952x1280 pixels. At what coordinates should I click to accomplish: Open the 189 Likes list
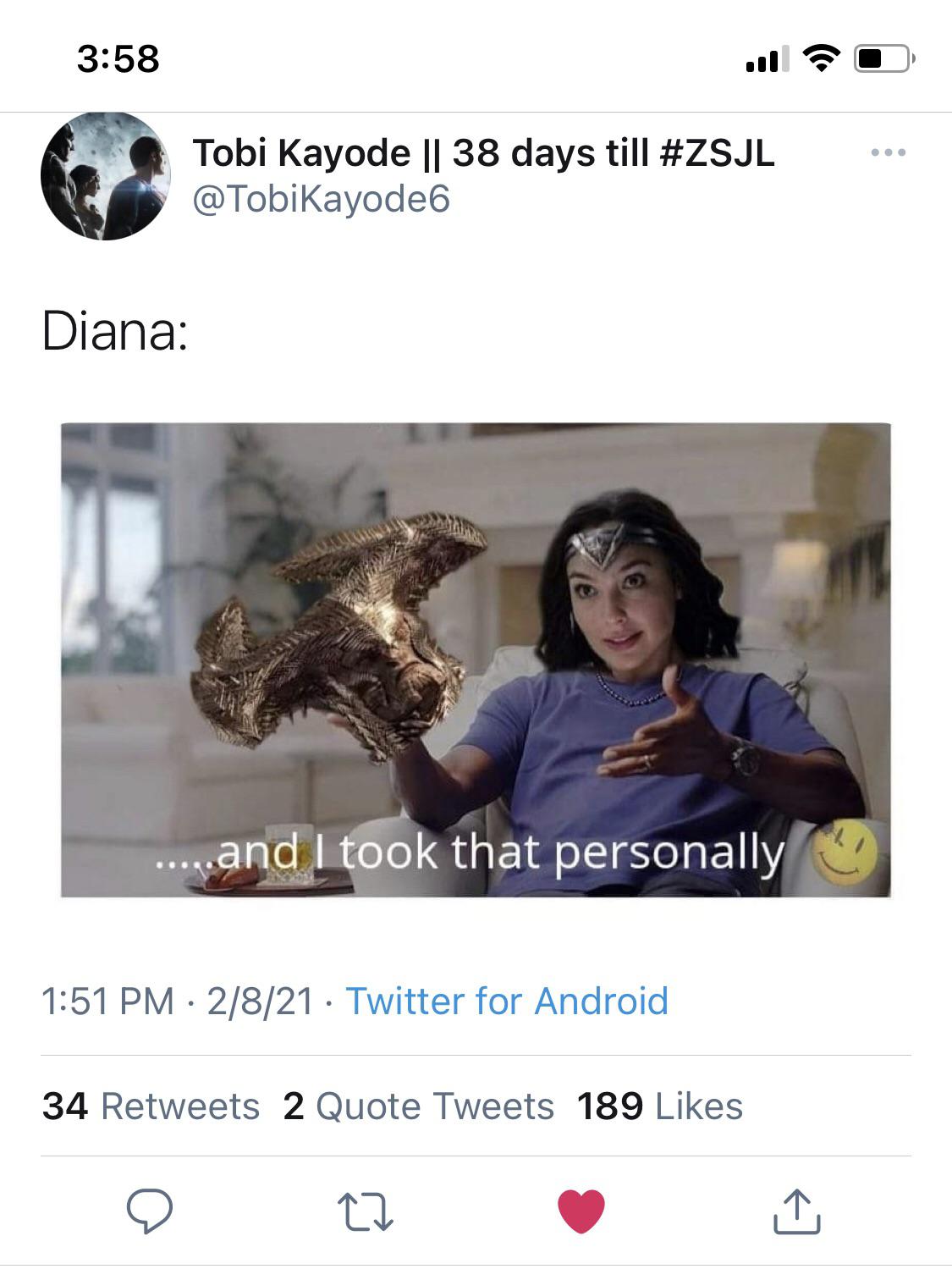[659, 1106]
